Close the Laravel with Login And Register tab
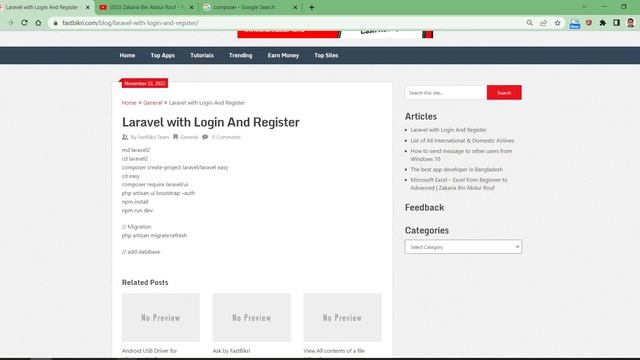This screenshot has width=640, height=360. 87,7
